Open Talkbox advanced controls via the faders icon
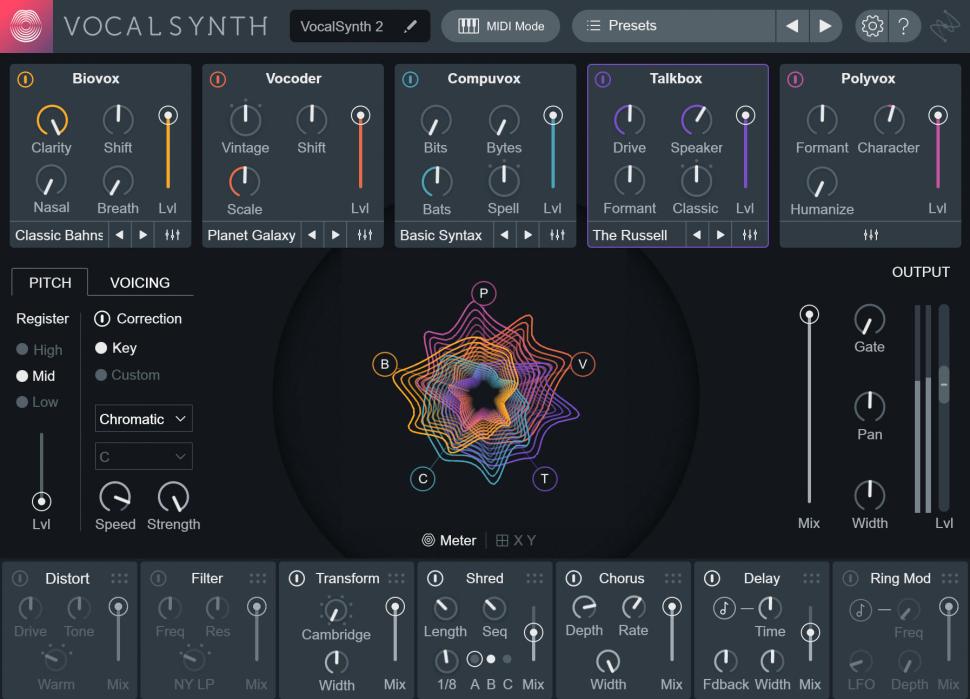The image size is (970, 699). click(749, 234)
